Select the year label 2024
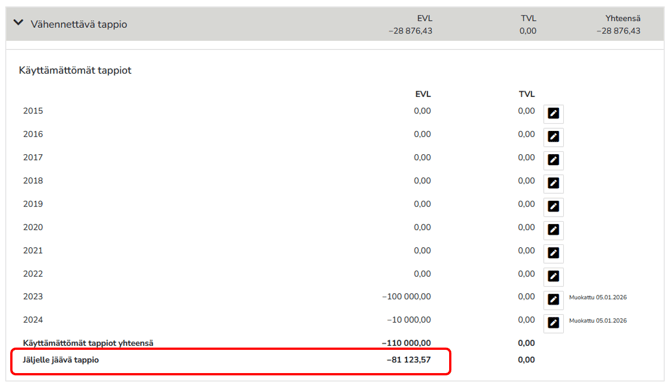This screenshot has height=385, width=670. (x=33, y=320)
